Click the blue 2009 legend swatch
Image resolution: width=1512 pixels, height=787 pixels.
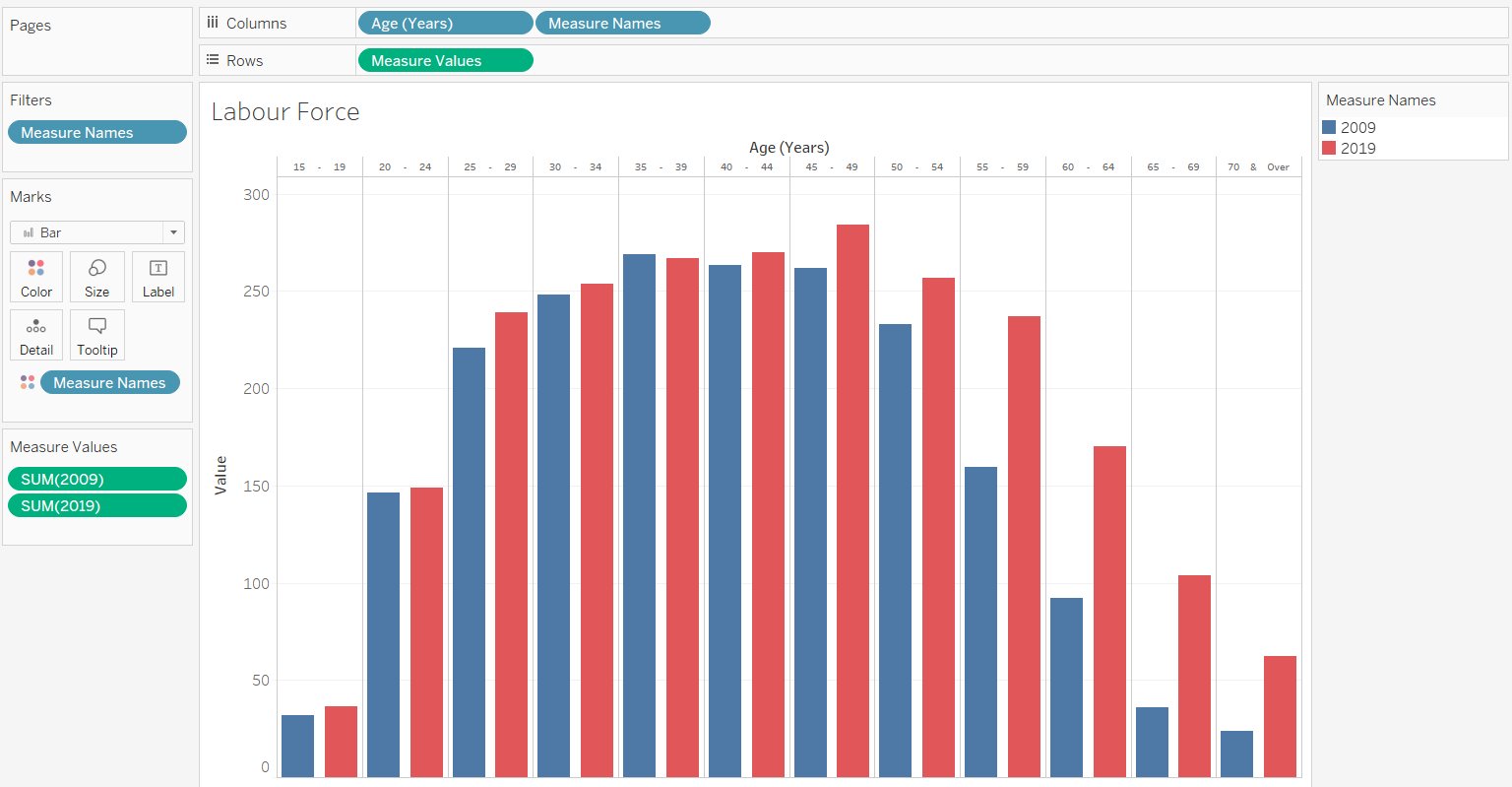pyautogui.click(x=1329, y=127)
